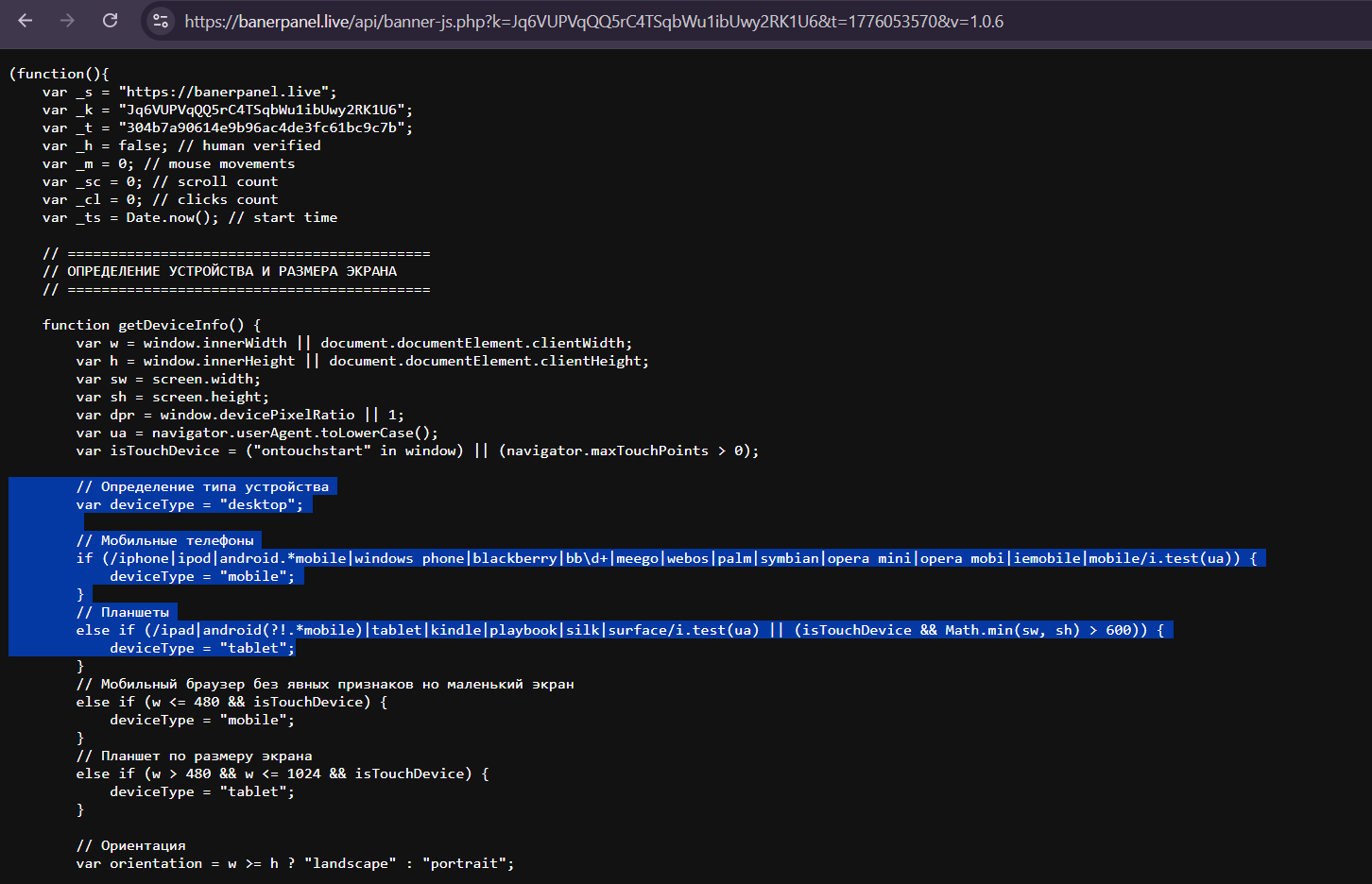Click the comment Определение типа устройства
Image resolution: width=1372 pixels, height=884 pixels.
[x=202, y=486]
